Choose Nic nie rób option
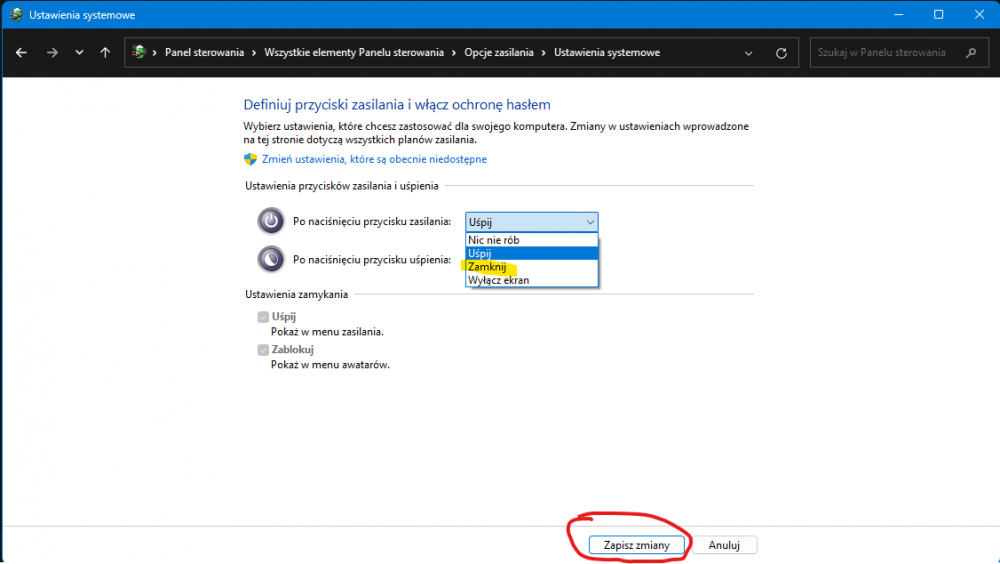Screen dimensions: 1000x564 pyautogui.click(x=493, y=240)
